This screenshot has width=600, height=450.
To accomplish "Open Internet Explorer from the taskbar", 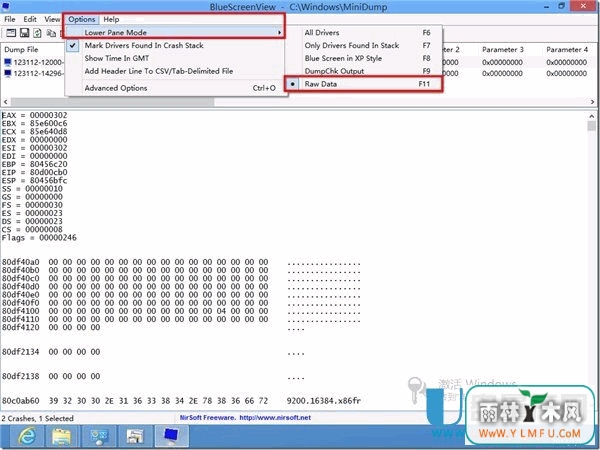I will 27,436.
